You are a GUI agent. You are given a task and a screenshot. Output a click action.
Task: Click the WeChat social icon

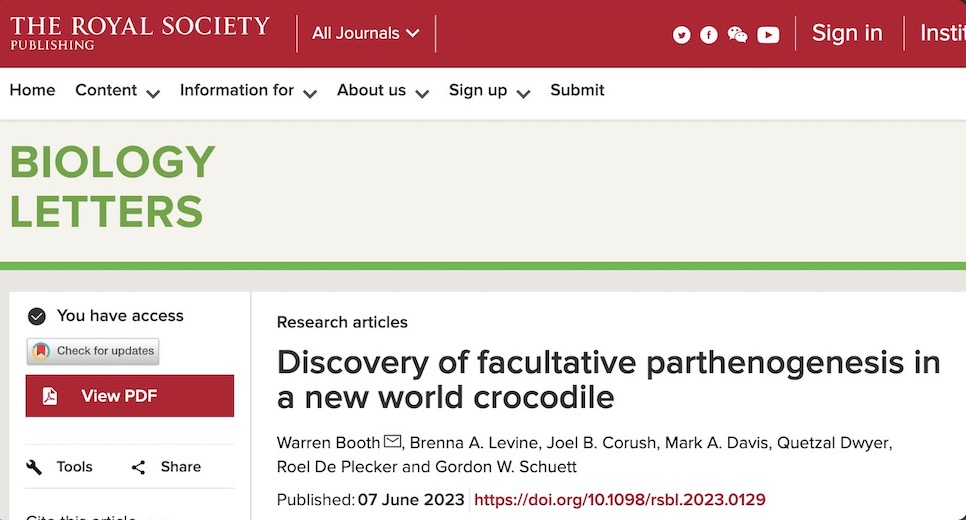[x=738, y=35]
